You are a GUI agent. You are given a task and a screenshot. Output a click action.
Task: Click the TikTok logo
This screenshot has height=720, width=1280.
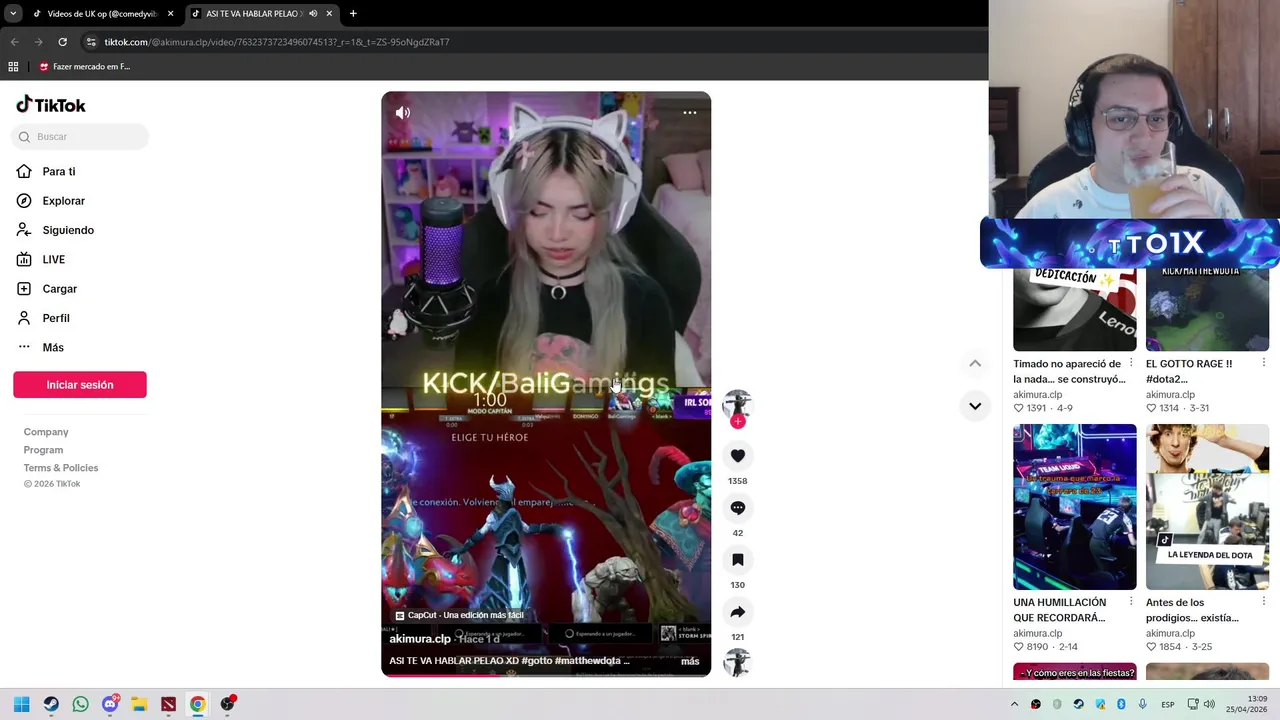51,105
